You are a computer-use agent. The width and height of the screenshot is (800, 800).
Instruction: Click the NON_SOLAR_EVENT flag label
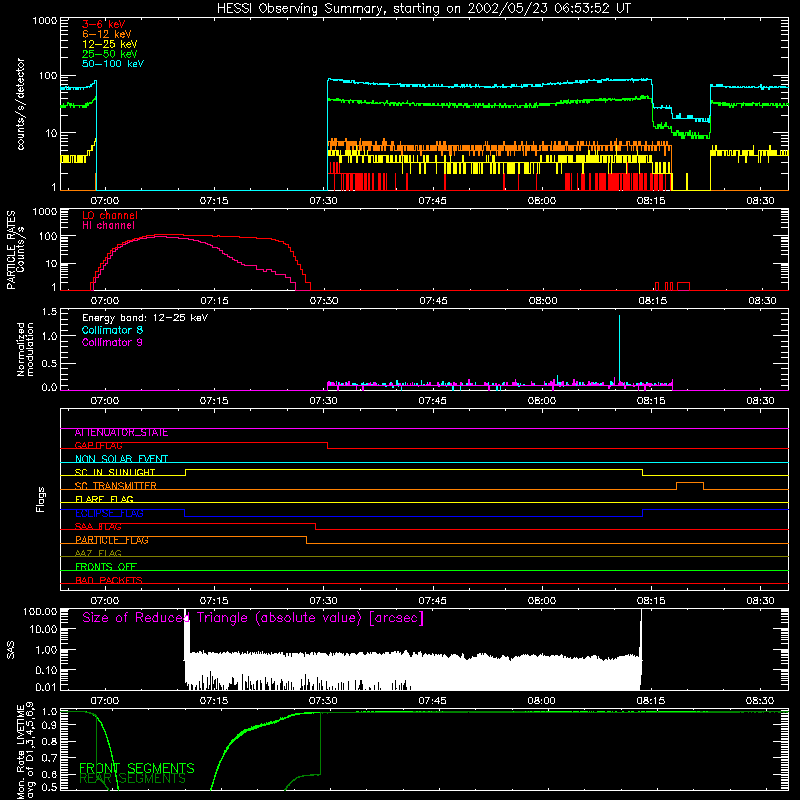coord(121,459)
